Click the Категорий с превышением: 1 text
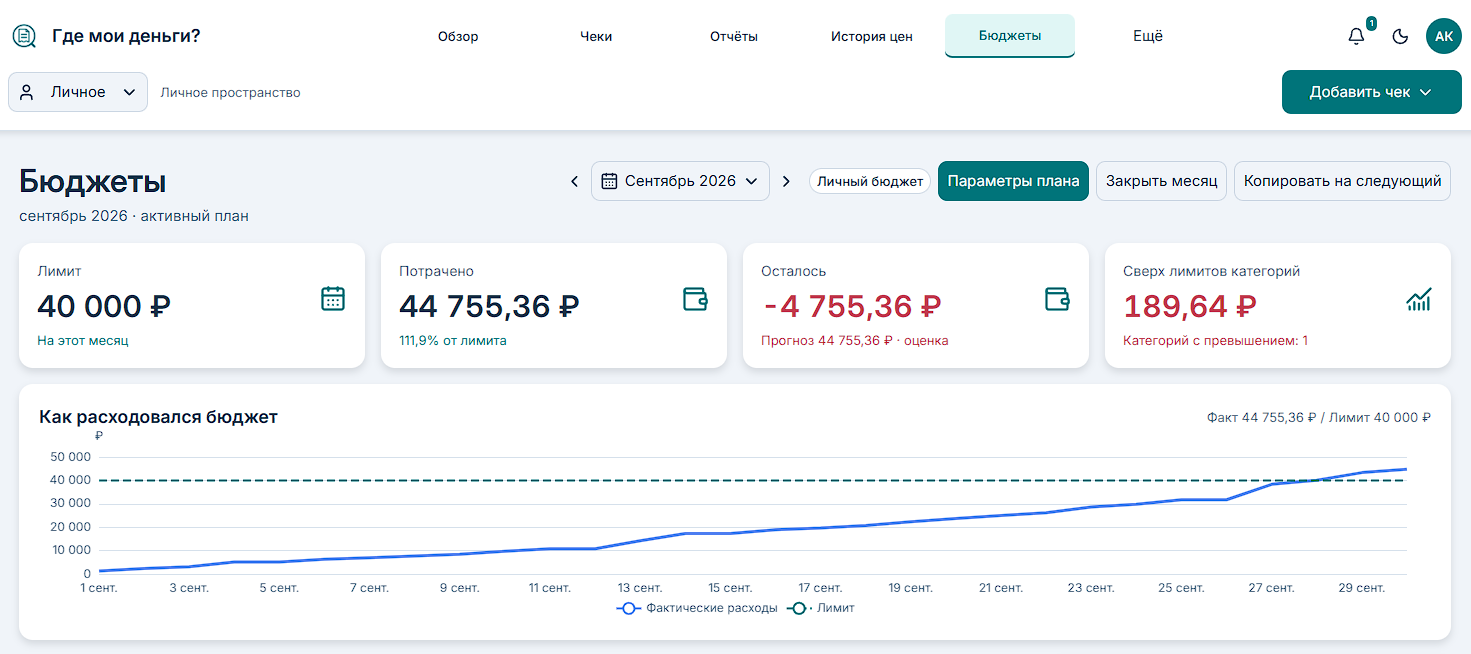Viewport: 1471px width, 654px height. click(x=1215, y=341)
